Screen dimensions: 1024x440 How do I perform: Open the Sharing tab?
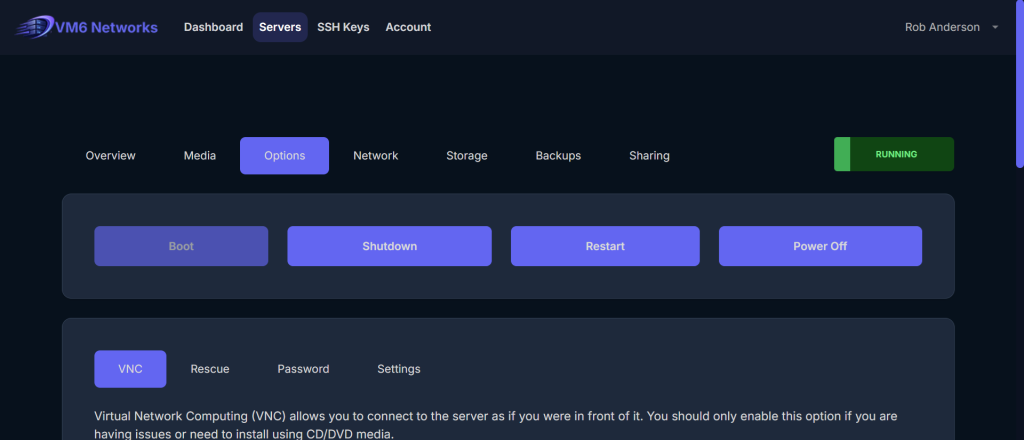click(x=649, y=156)
